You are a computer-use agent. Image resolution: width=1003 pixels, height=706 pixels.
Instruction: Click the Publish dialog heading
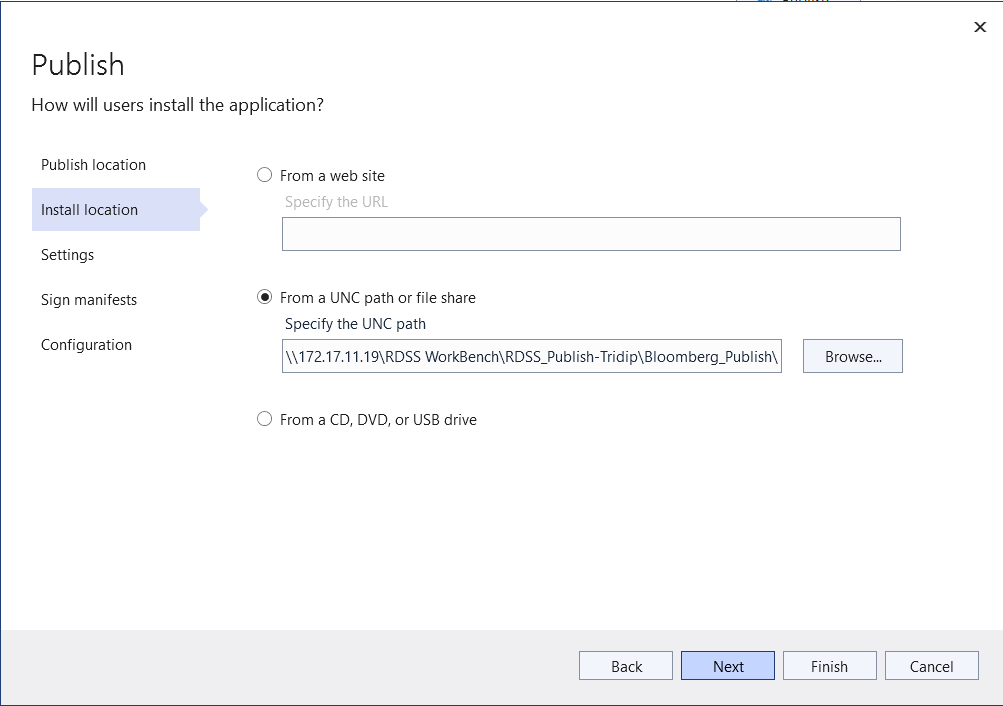pyautogui.click(x=77, y=64)
